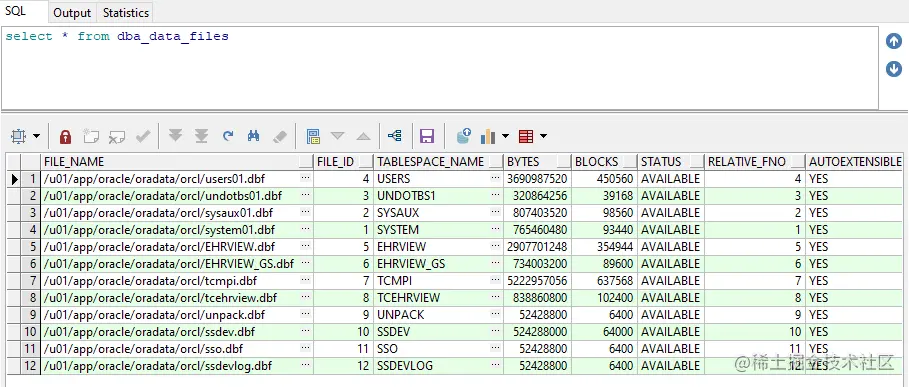Click the blue up arrow circle icon
The image size is (909, 387).
[x=894, y=42]
